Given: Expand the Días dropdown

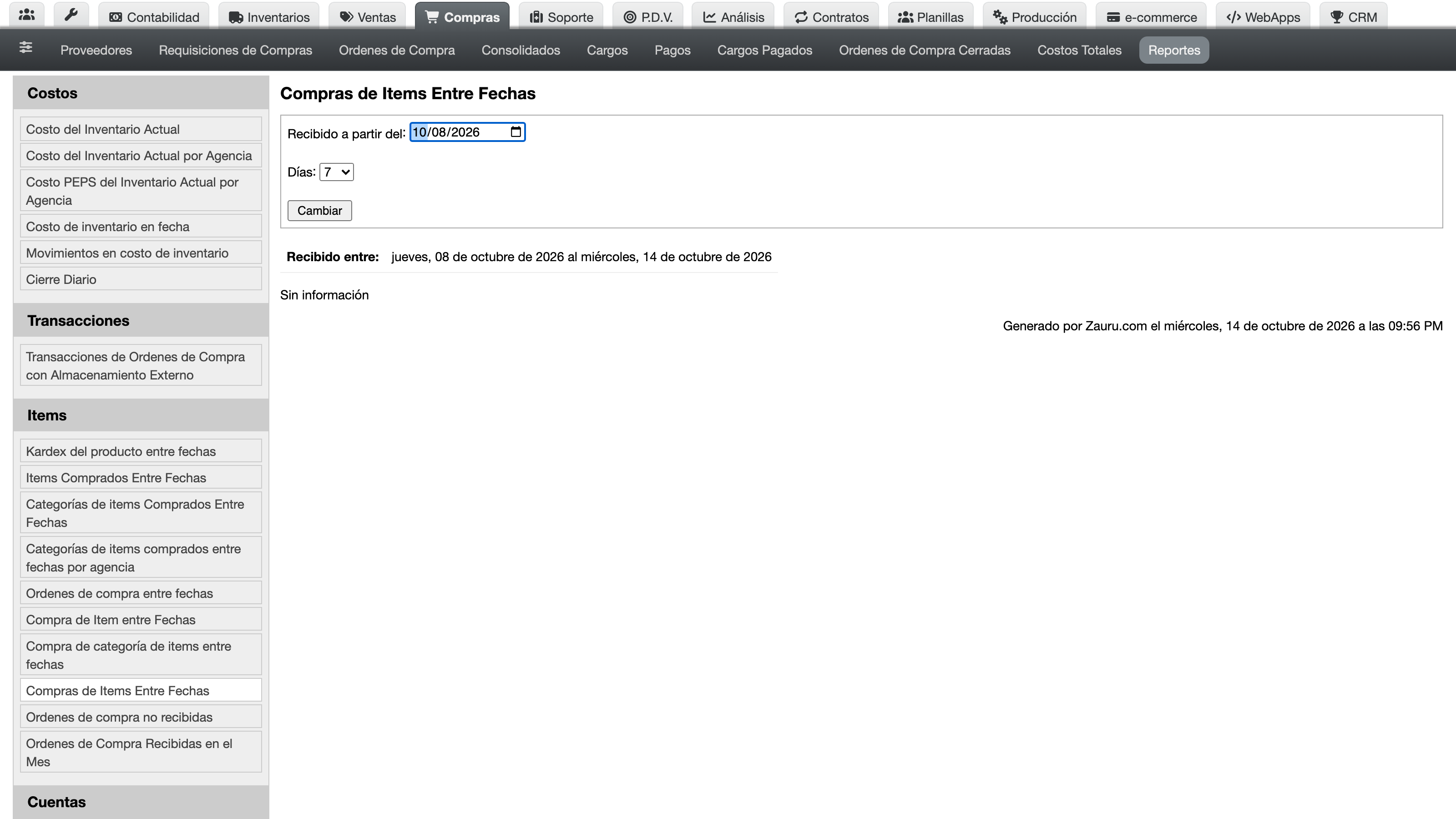Looking at the screenshot, I should (336, 172).
